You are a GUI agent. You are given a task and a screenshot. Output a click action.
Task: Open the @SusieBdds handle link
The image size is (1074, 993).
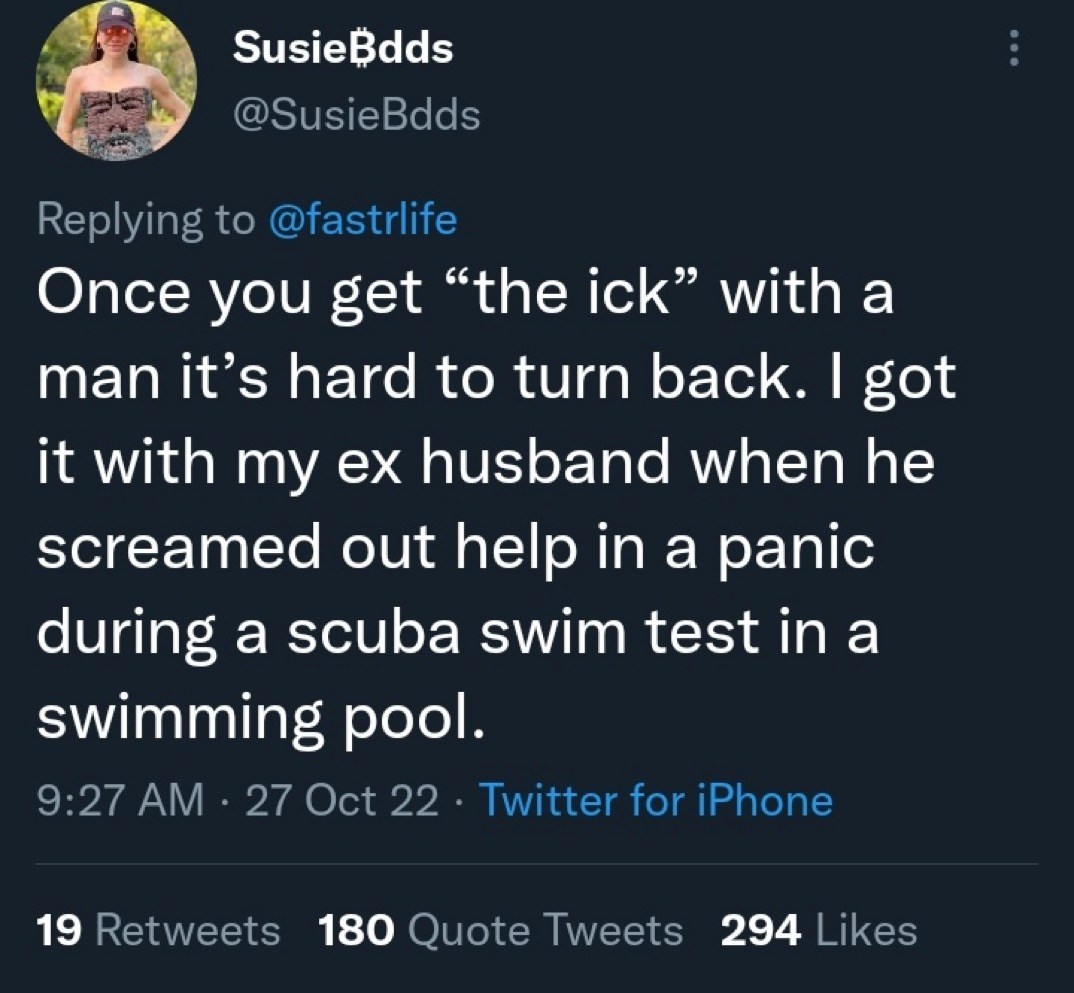[357, 114]
